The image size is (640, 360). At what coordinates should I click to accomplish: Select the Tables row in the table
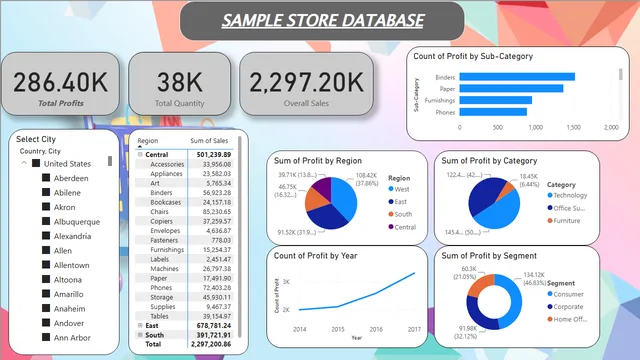coord(184,316)
